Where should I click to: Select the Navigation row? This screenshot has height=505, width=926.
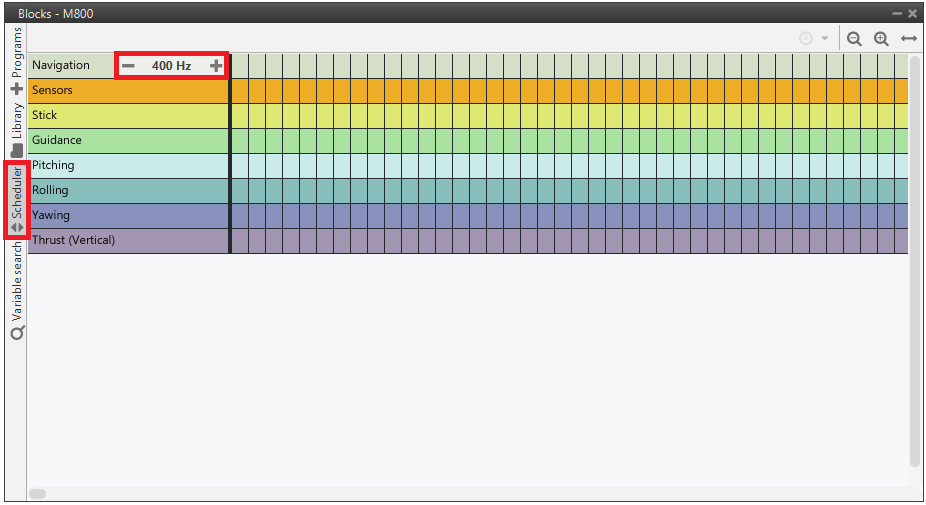(61, 66)
